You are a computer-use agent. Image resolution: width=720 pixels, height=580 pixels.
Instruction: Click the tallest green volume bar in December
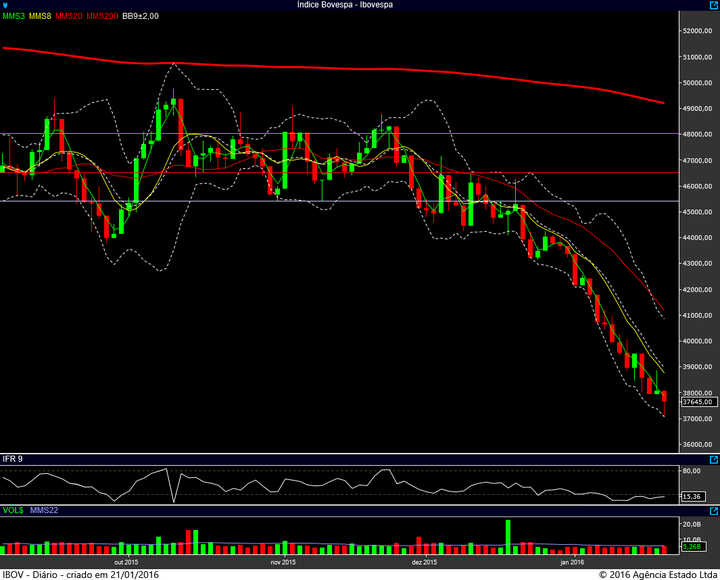tap(508, 537)
